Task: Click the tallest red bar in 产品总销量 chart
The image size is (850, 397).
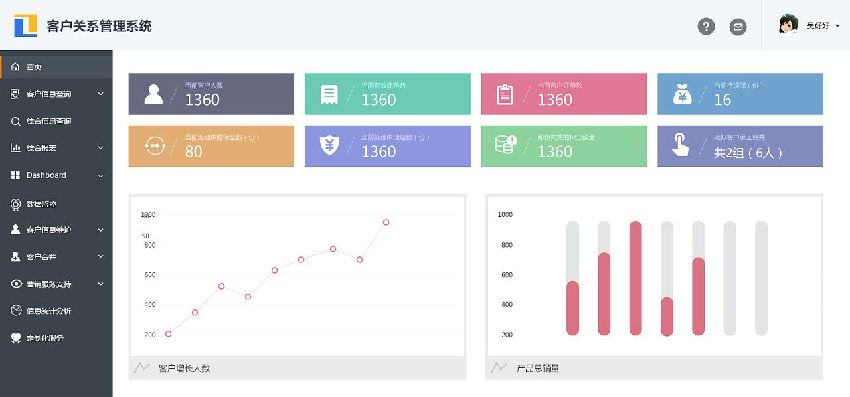Action: point(635,278)
